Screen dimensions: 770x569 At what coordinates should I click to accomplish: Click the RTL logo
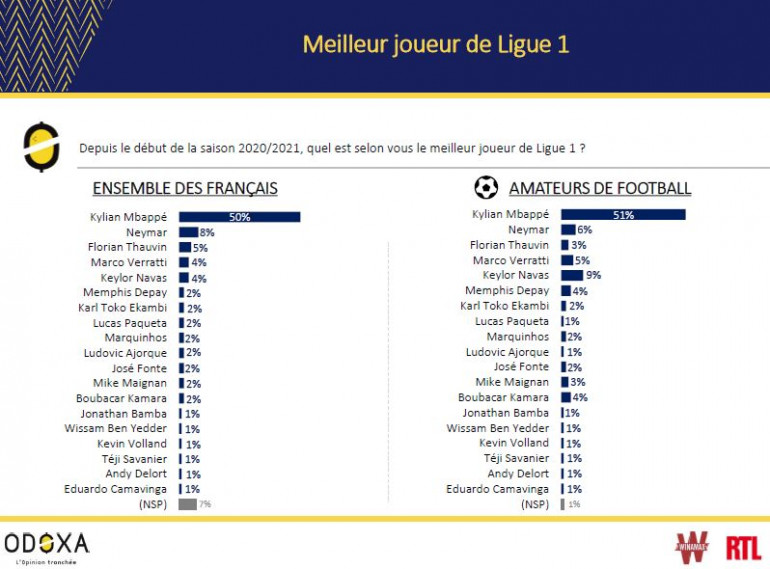coord(742,547)
